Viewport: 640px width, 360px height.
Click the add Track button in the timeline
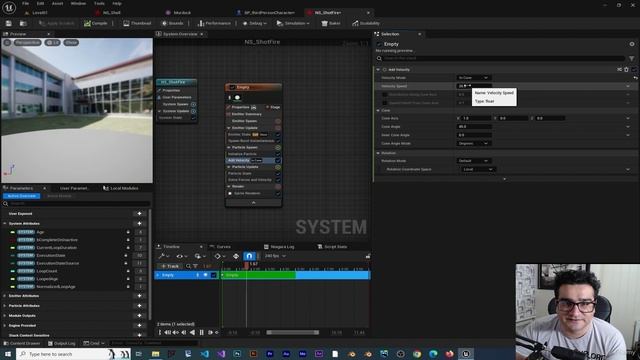point(170,266)
